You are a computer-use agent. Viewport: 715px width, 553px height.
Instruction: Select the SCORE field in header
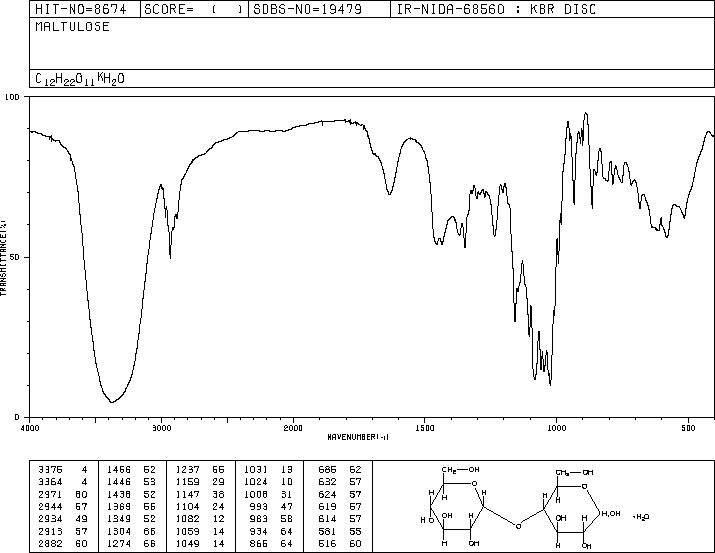tap(194, 9)
